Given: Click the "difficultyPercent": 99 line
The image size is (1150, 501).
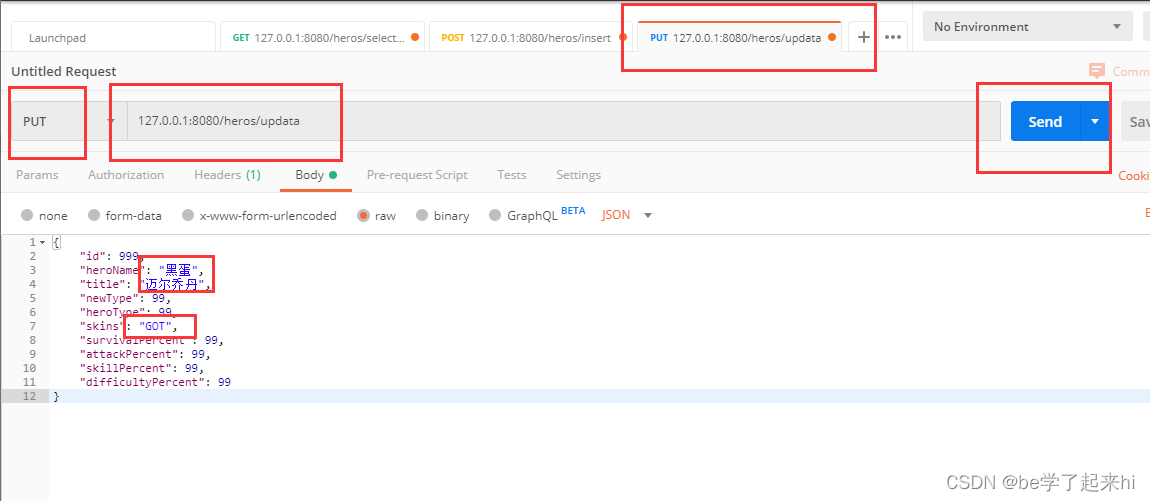Looking at the screenshot, I should 155,382.
